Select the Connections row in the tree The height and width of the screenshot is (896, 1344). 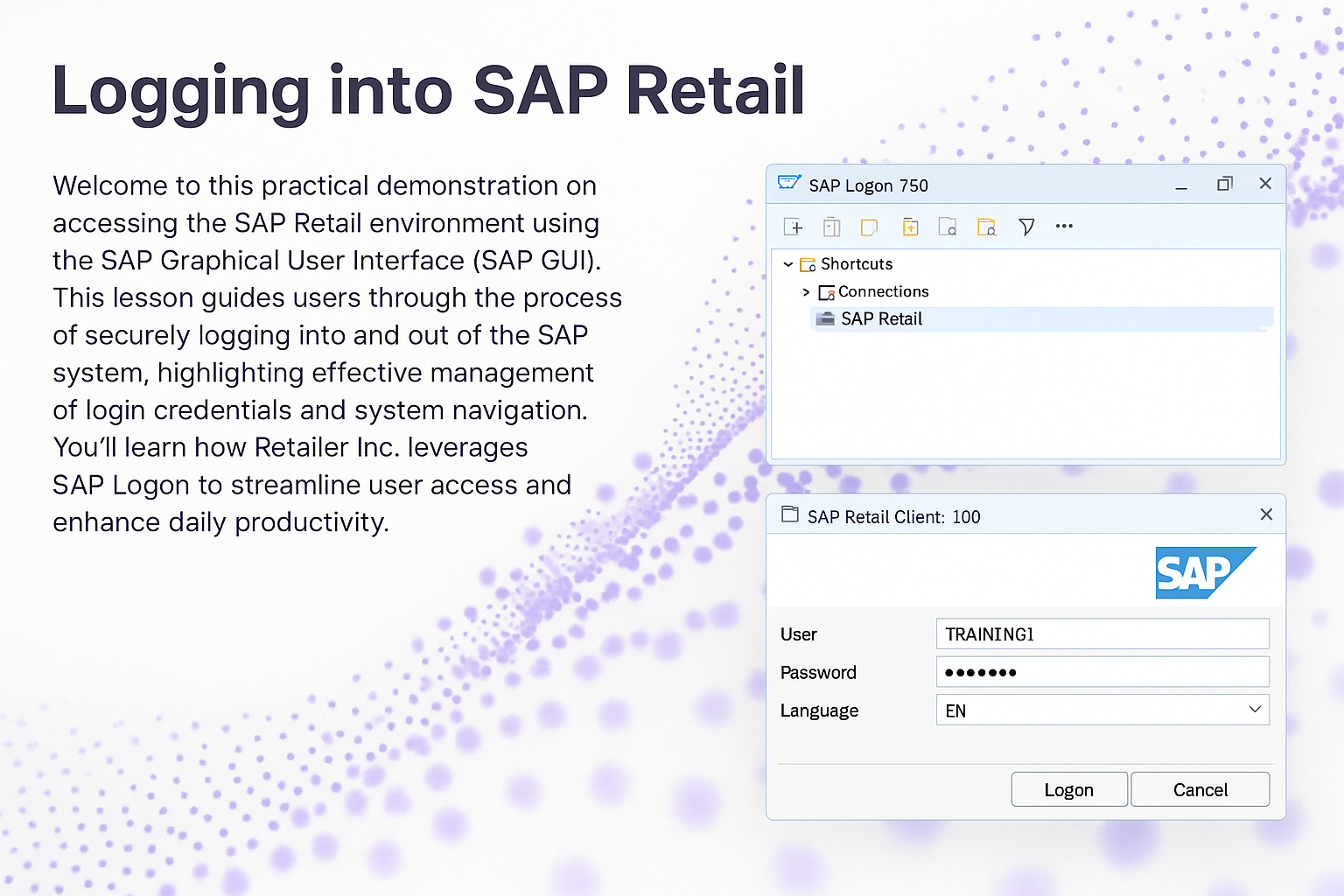coord(873,292)
